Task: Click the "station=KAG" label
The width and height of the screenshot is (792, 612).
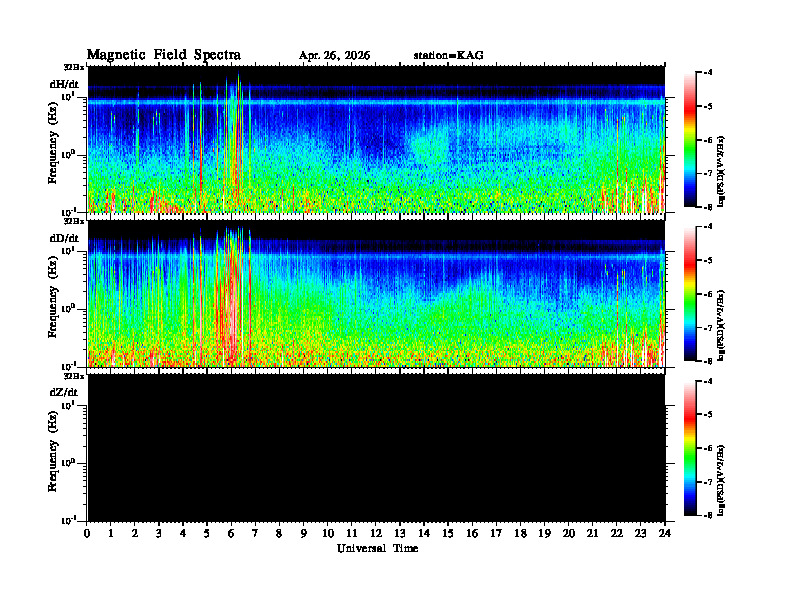Action: tap(449, 56)
